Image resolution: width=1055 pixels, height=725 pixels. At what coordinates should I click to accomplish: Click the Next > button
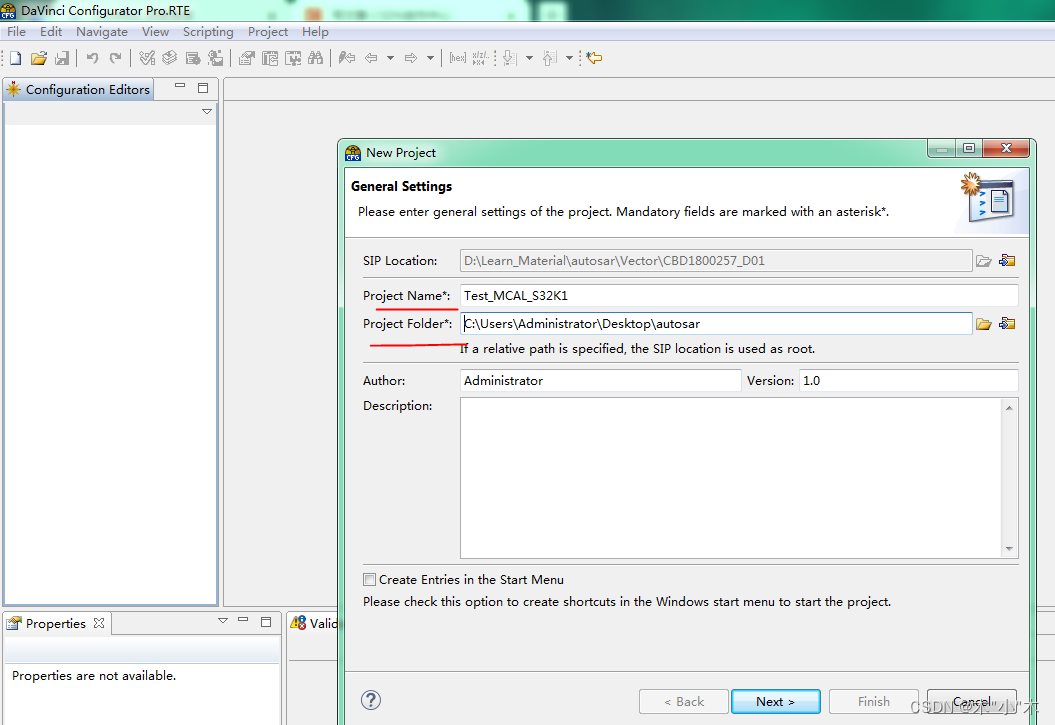pyautogui.click(x=775, y=701)
